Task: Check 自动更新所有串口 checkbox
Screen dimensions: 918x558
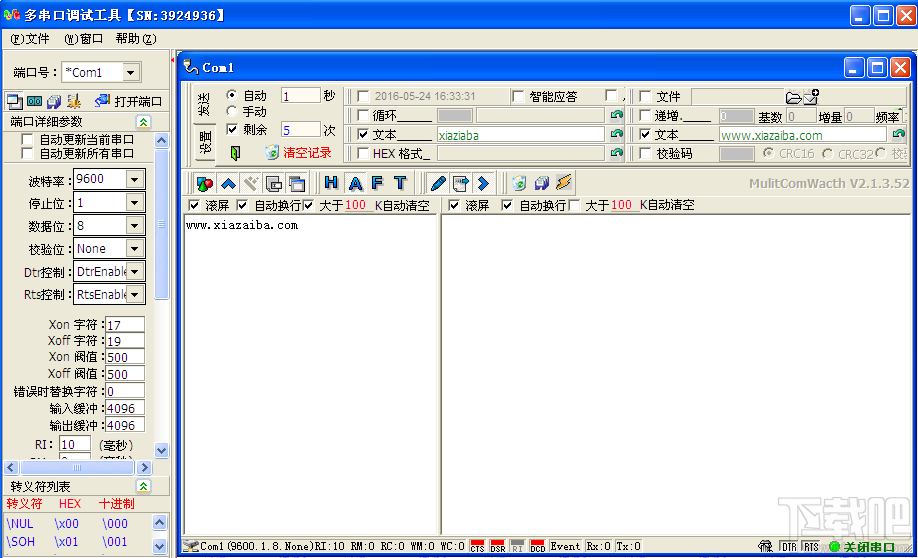Action: coord(27,153)
